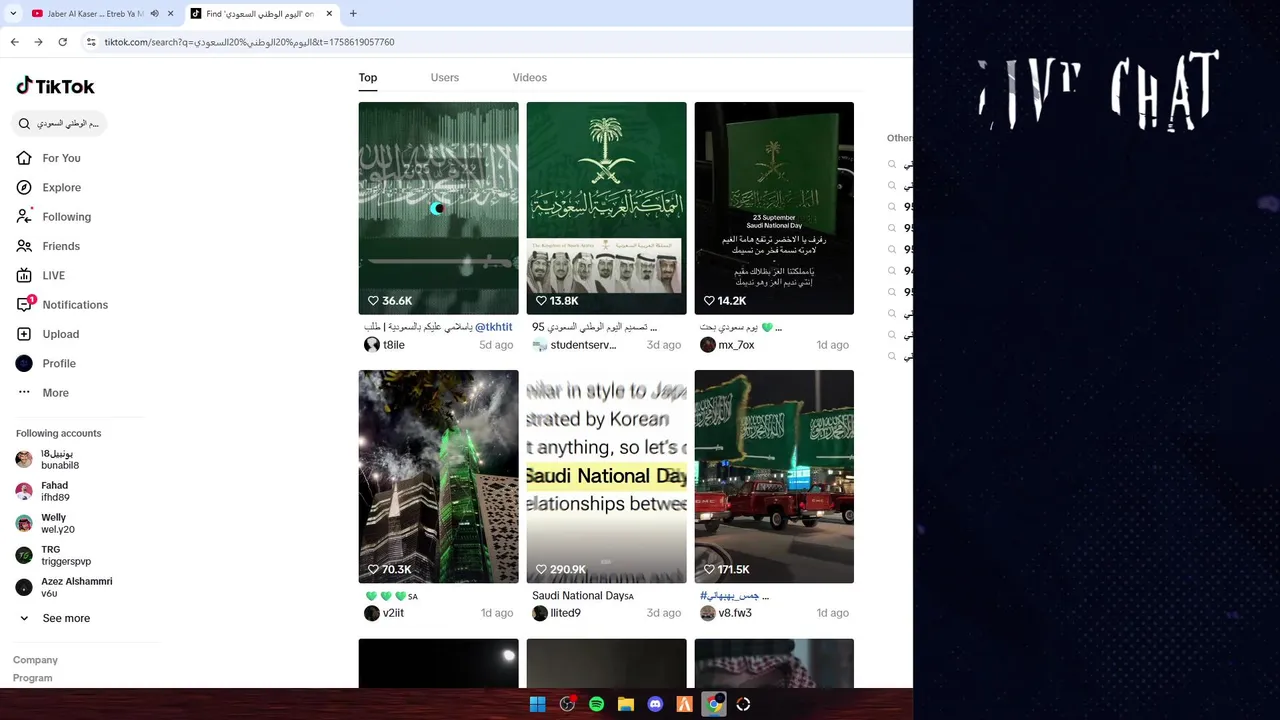Image resolution: width=1280 pixels, height=720 pixels.
Task: Open the video with 13.8K likes
Action: click(x=606, y=208)
